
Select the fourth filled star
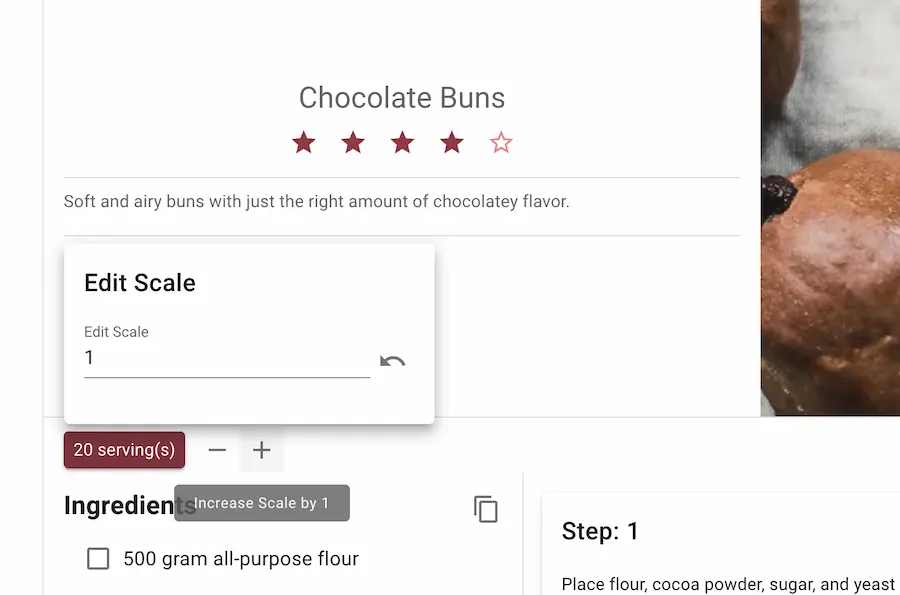coord(452,142)
